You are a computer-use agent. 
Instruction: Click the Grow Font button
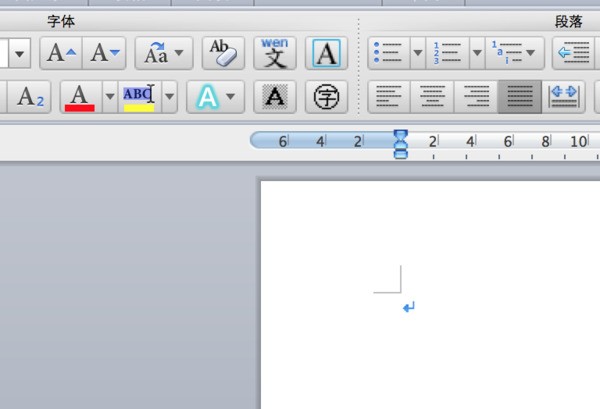[x=59, y=53]
